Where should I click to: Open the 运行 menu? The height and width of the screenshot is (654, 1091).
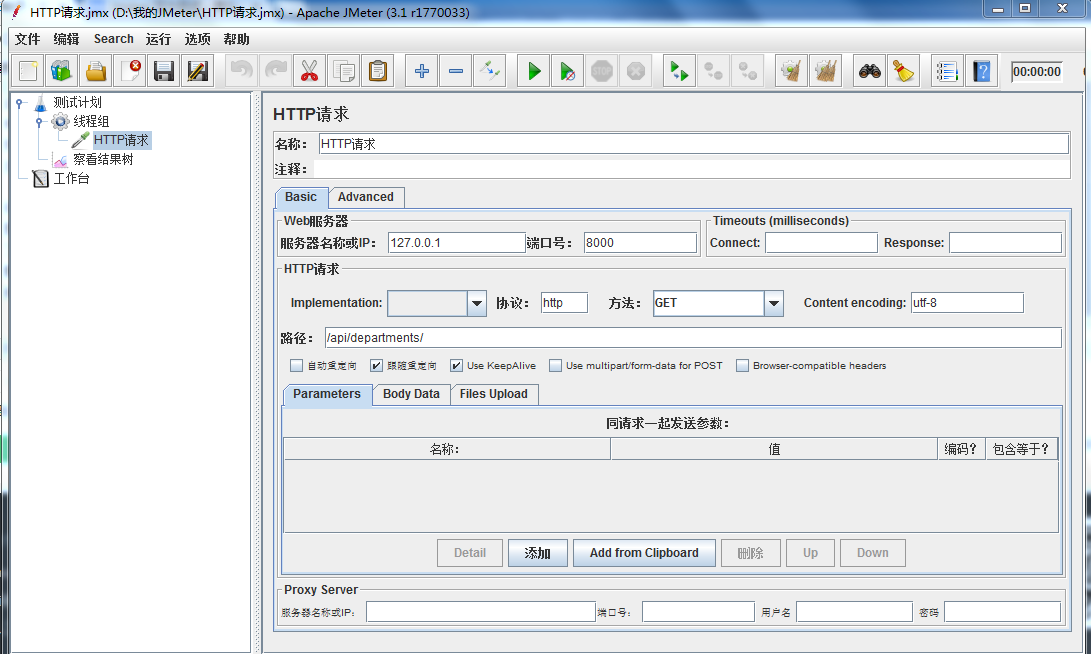pos(158,39)
